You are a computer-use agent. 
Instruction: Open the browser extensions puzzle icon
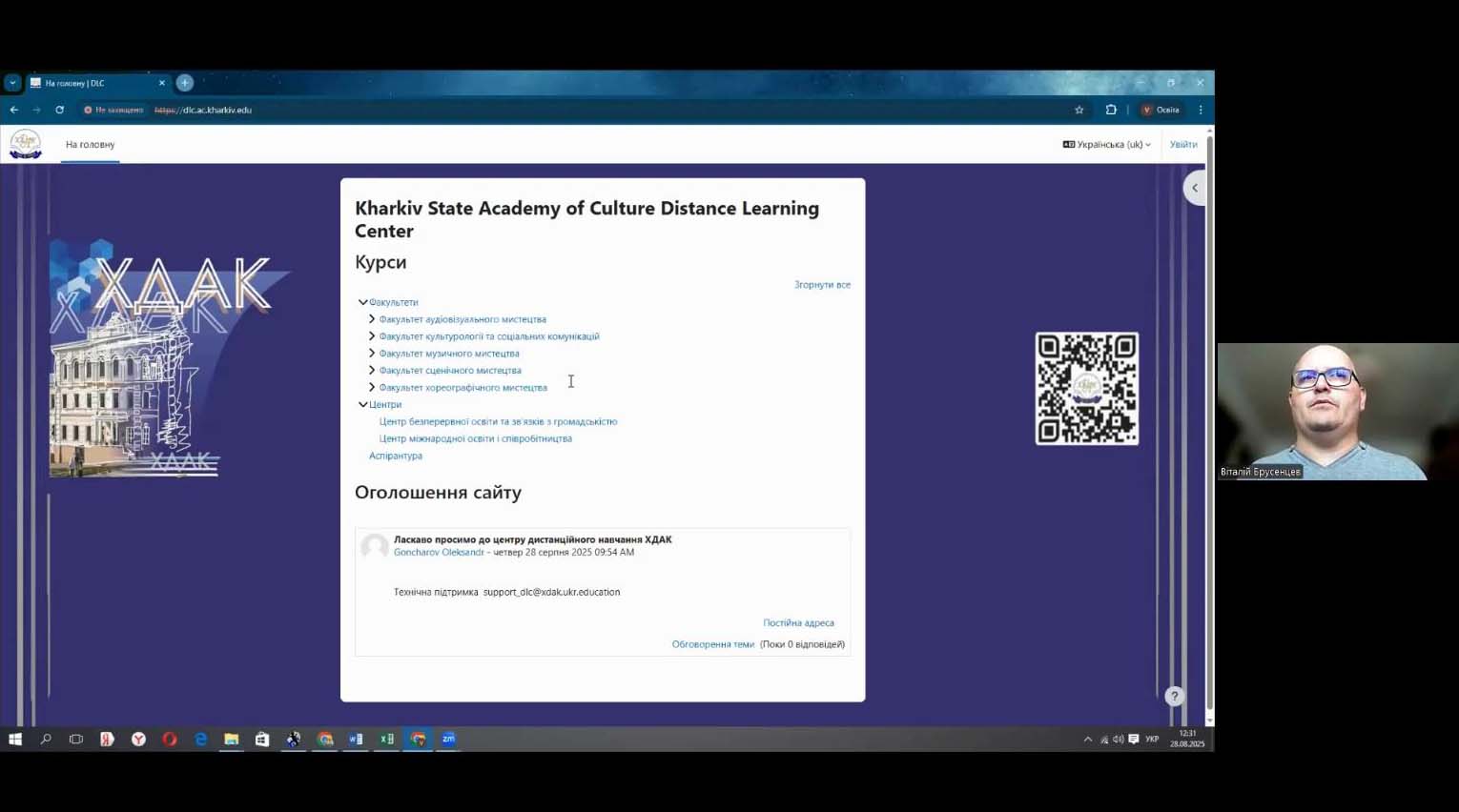tap(1111, 110)
